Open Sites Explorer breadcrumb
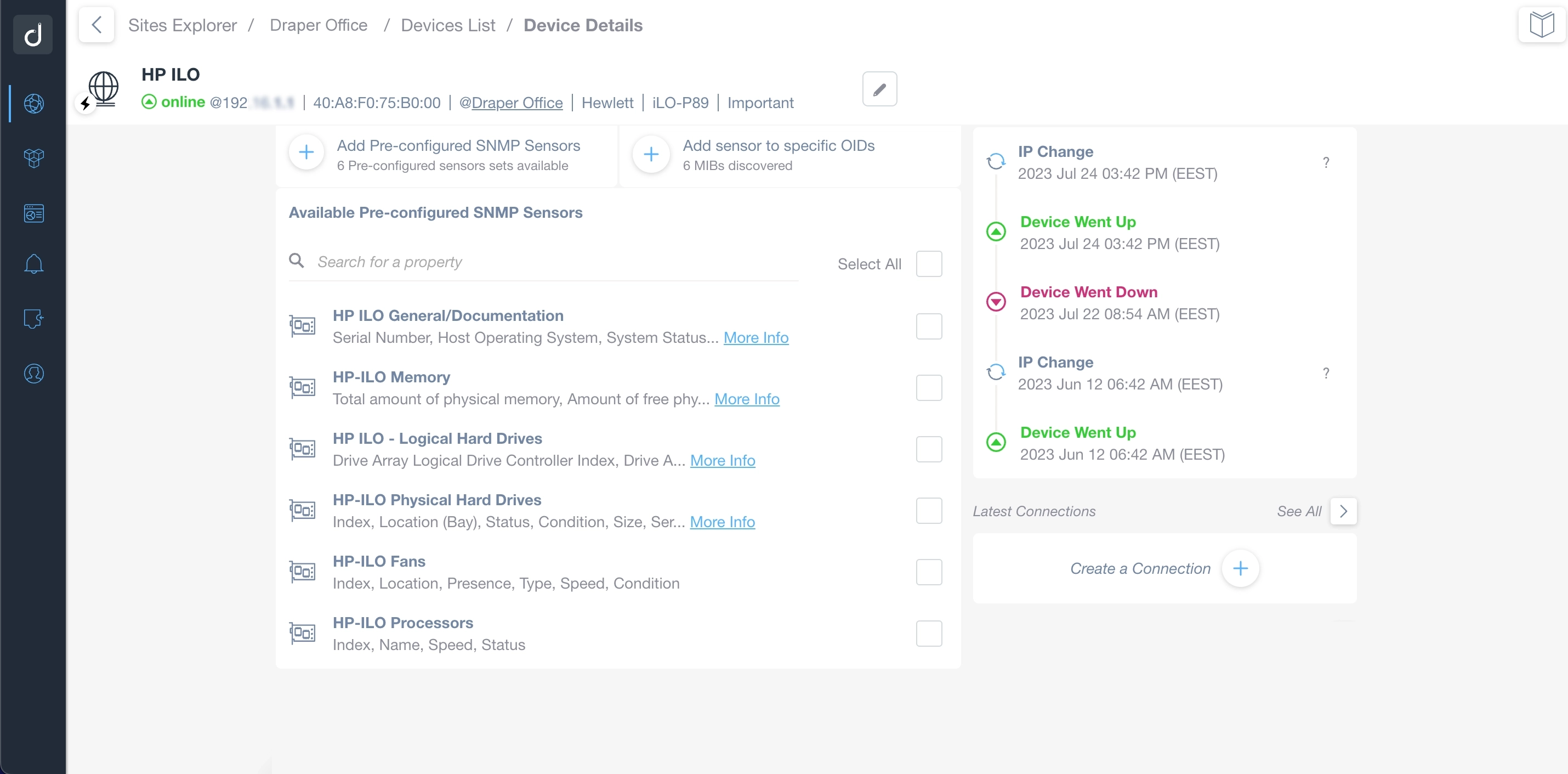This screenshot has width=1568, height=774. coord(182,25)
